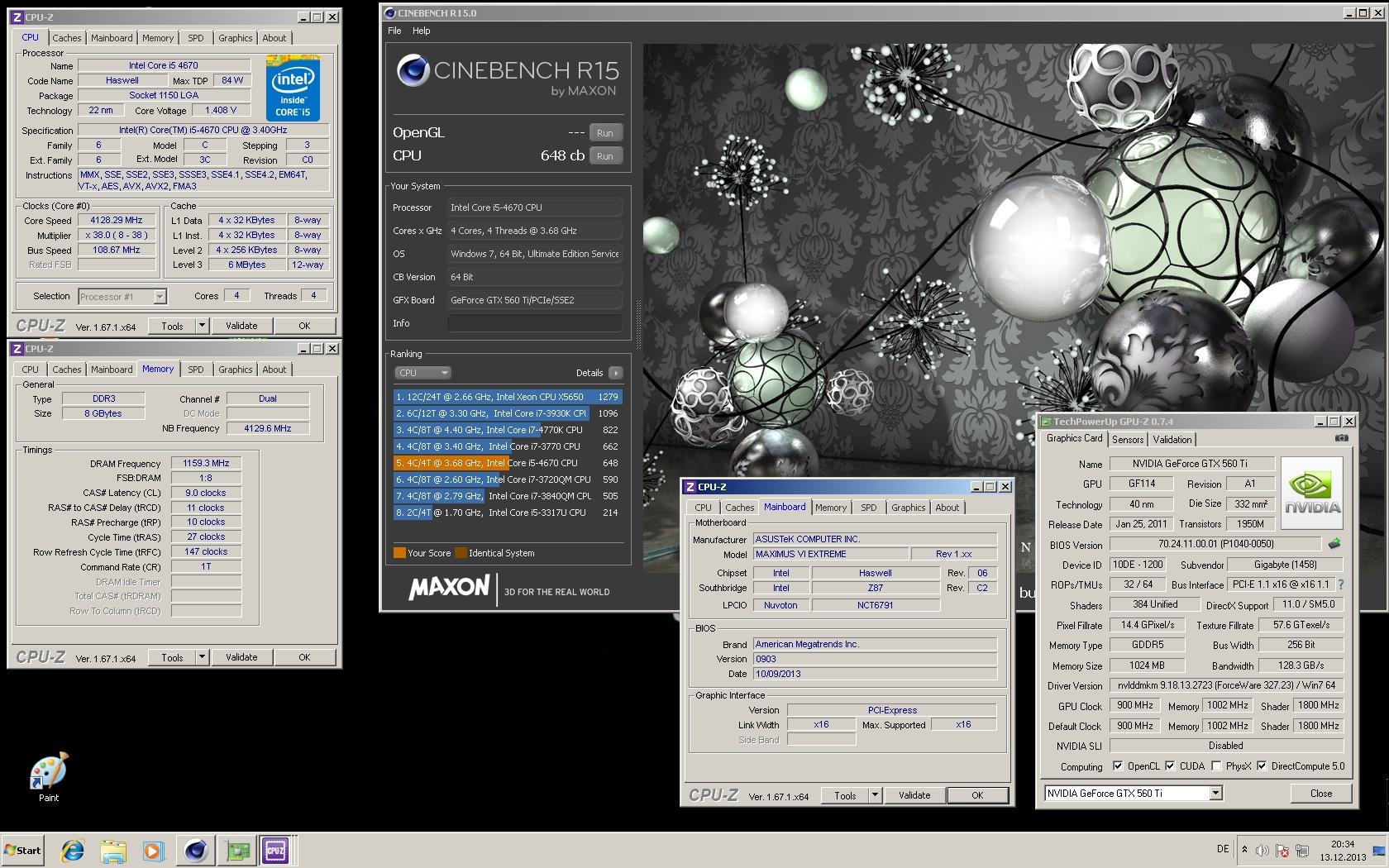1389x868 pixels.
Task: Click the Internet Explorer taskbar icon
Action: pyautogui.click(x=73, y=851)
